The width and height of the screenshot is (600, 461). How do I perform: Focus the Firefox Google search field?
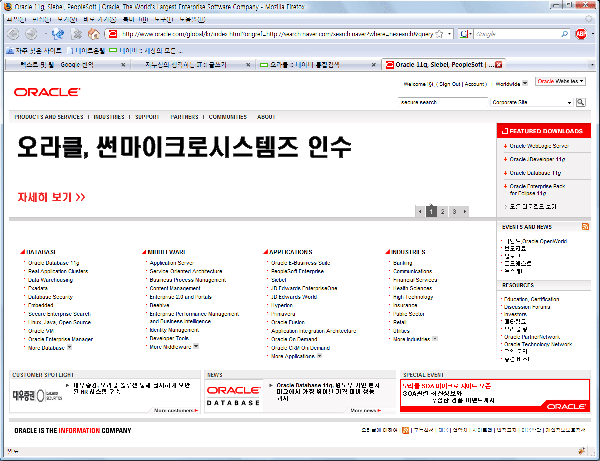(x=517, y=34)
